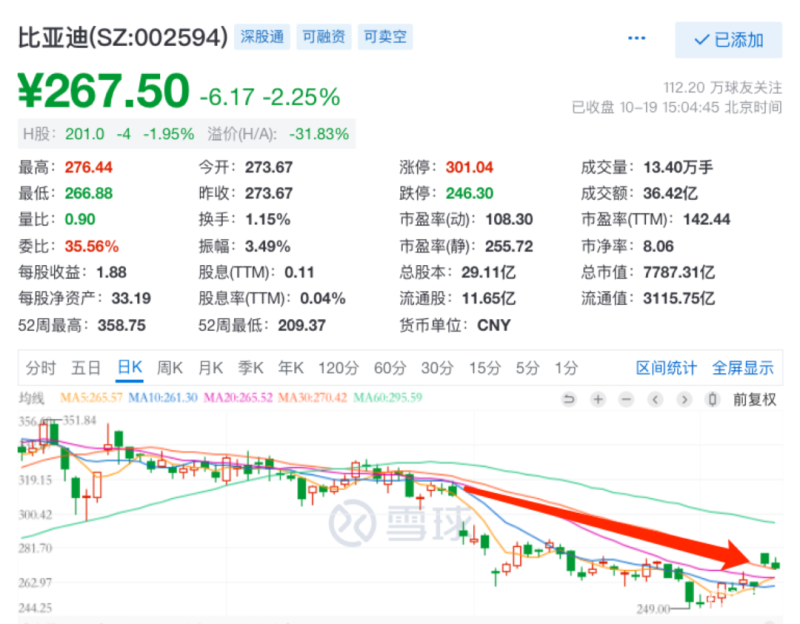The width and height of the screenshot is (800, 624).
Task: Click the 成交量 value 13.40万手
Action: (678, 167)
